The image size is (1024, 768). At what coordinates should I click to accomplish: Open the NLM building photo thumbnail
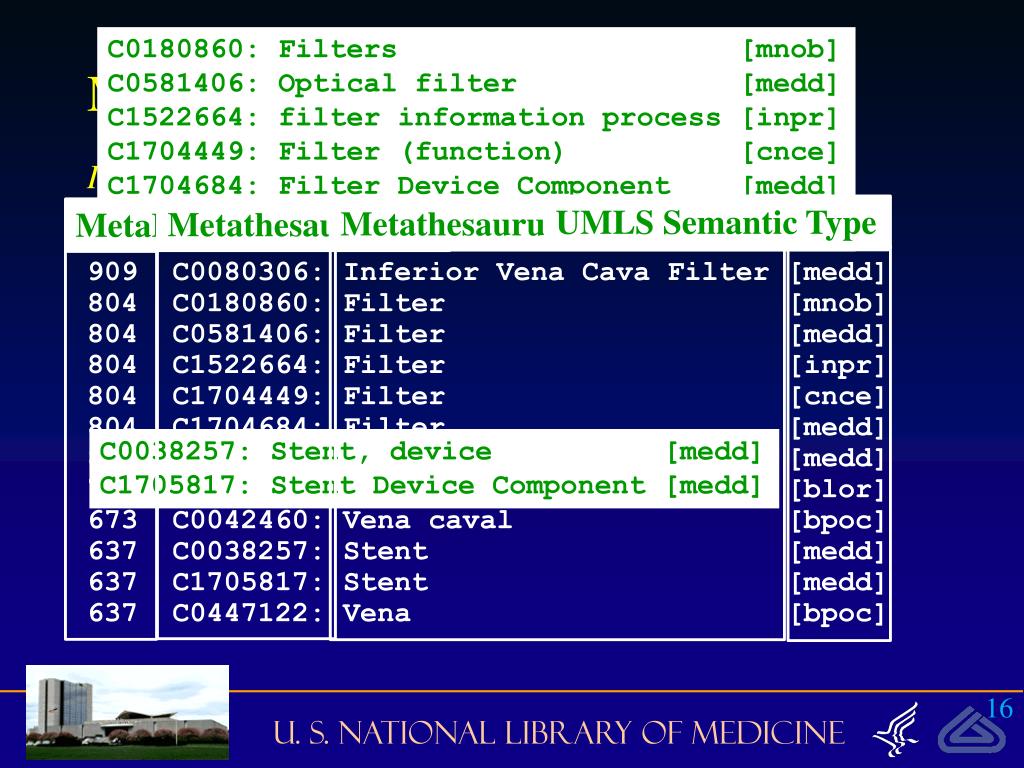[127, 712]
